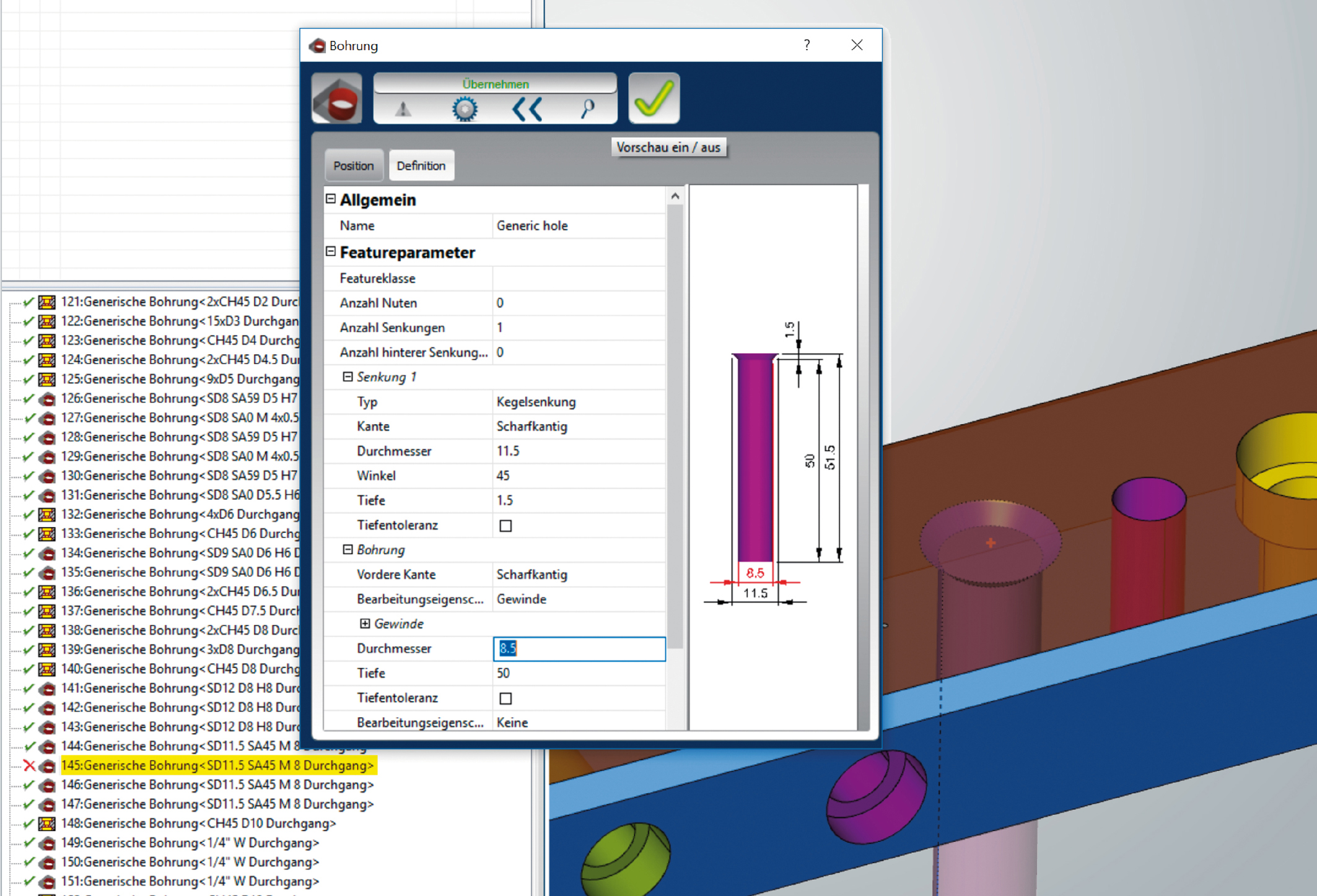
Task: Click the green checkmark confirm button
Action: pyautogui.click(x=654, y=98)
